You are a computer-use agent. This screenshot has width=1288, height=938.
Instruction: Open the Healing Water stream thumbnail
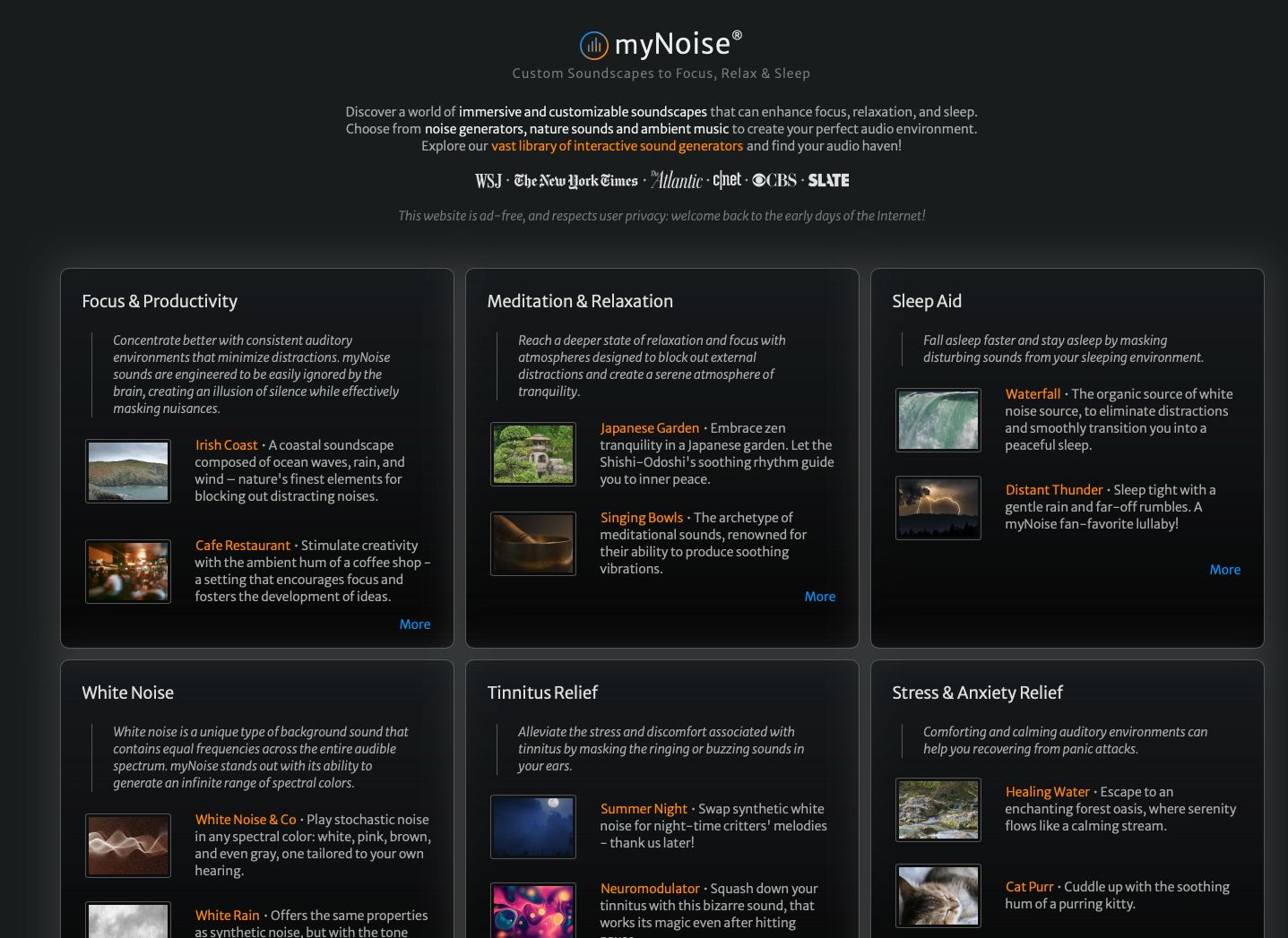click(938, 810)
